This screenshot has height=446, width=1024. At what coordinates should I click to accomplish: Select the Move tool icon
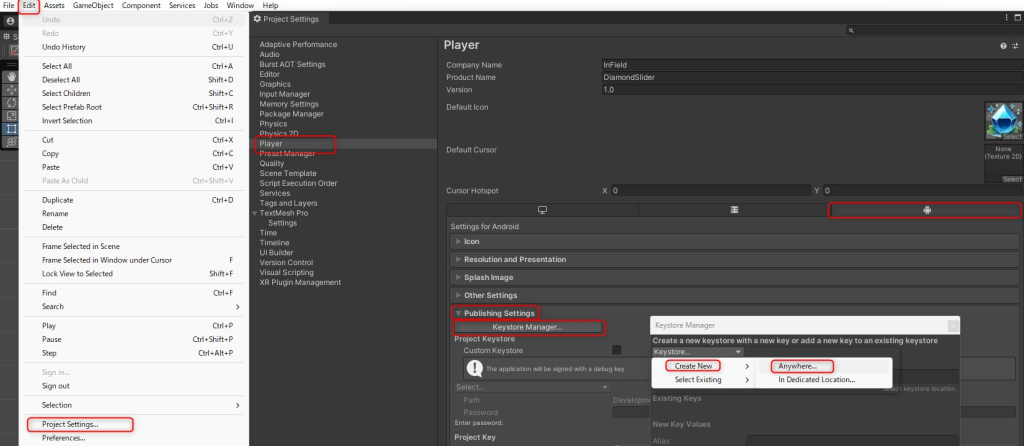point(11,89)
